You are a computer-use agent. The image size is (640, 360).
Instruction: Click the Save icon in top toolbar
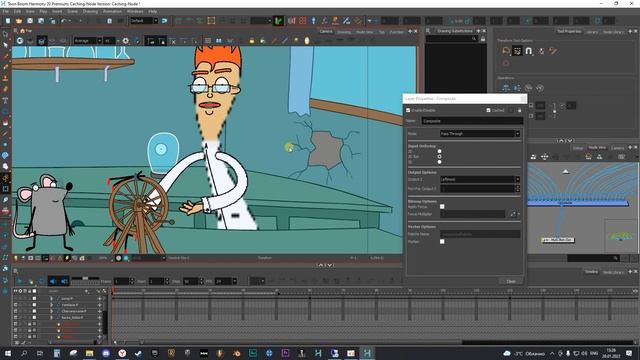30,20
